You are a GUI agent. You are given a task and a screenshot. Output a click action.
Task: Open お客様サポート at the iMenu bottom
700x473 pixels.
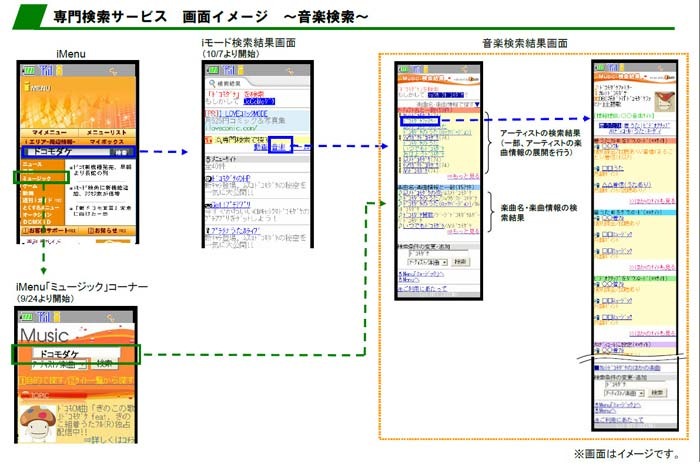click(x=49, y=231)
